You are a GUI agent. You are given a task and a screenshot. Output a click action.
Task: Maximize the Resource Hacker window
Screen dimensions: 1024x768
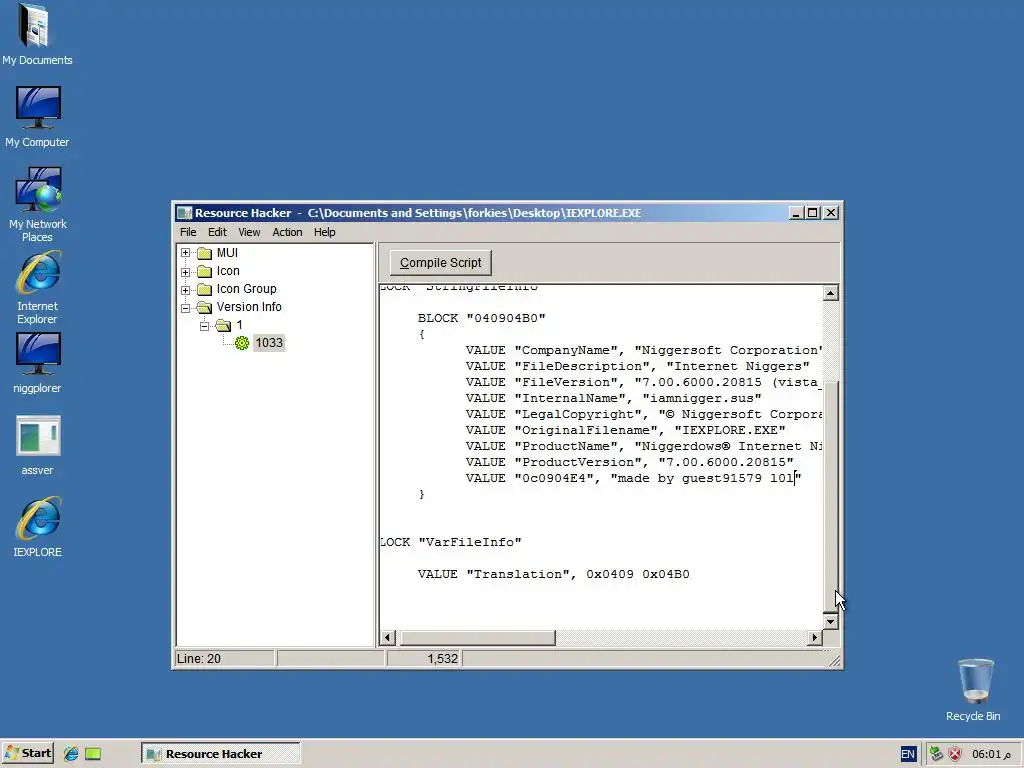(812, 213)
